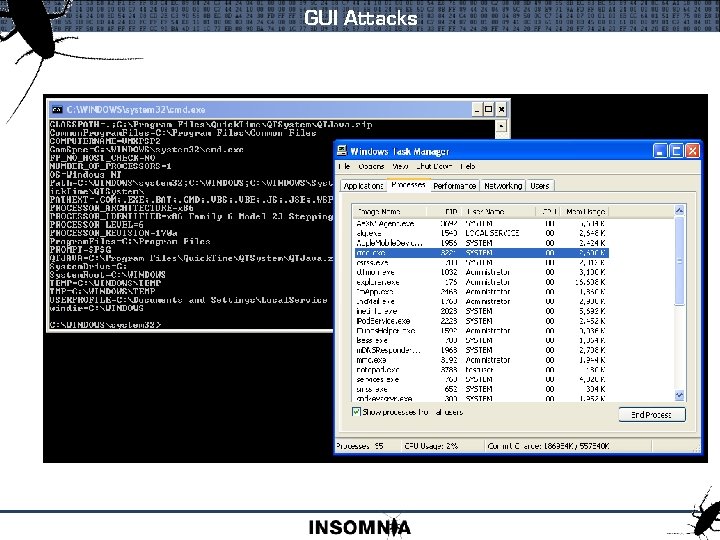The image size is (720, 540).
Task: Sort processes by CPU column header
Action: pyautogui.click(x=548, y=211)
